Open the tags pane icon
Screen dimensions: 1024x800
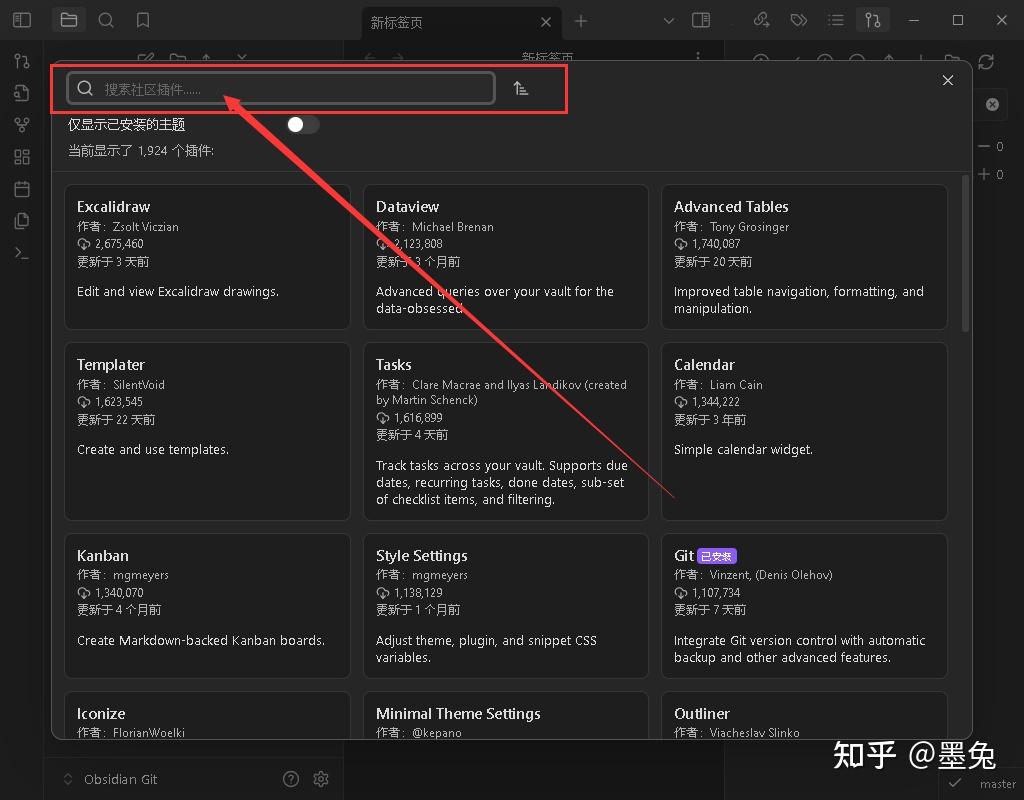798,19
